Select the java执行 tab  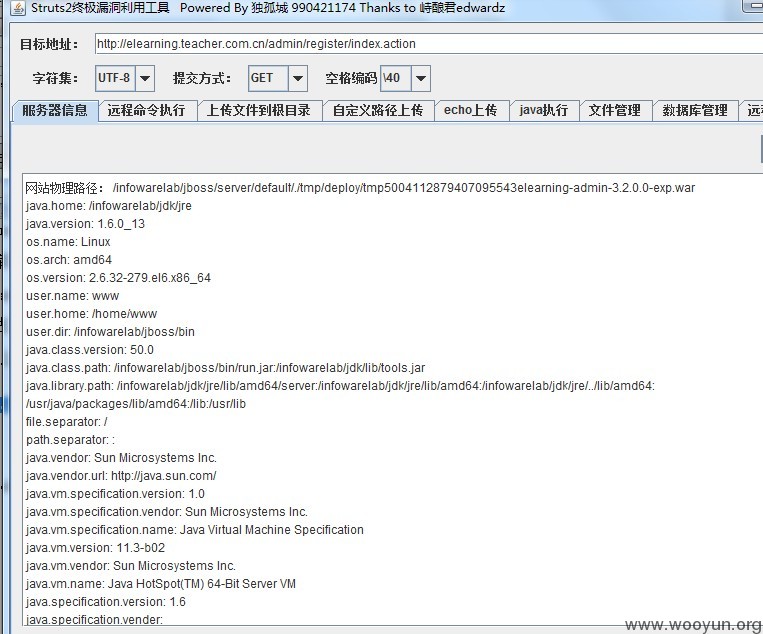544,110
